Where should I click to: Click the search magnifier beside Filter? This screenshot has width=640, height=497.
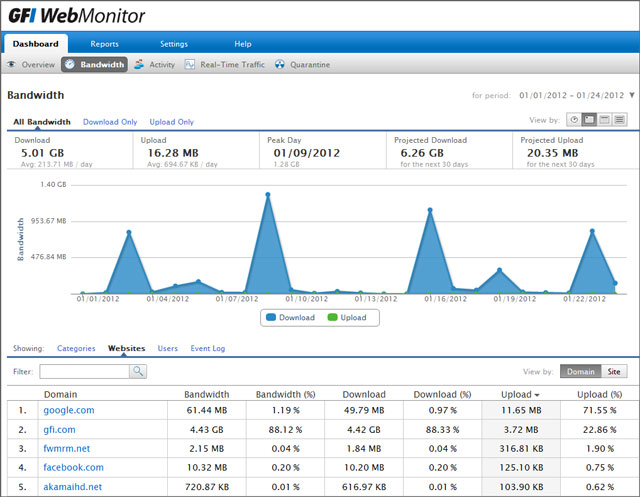pyautogui.click(x=138, y=371)
